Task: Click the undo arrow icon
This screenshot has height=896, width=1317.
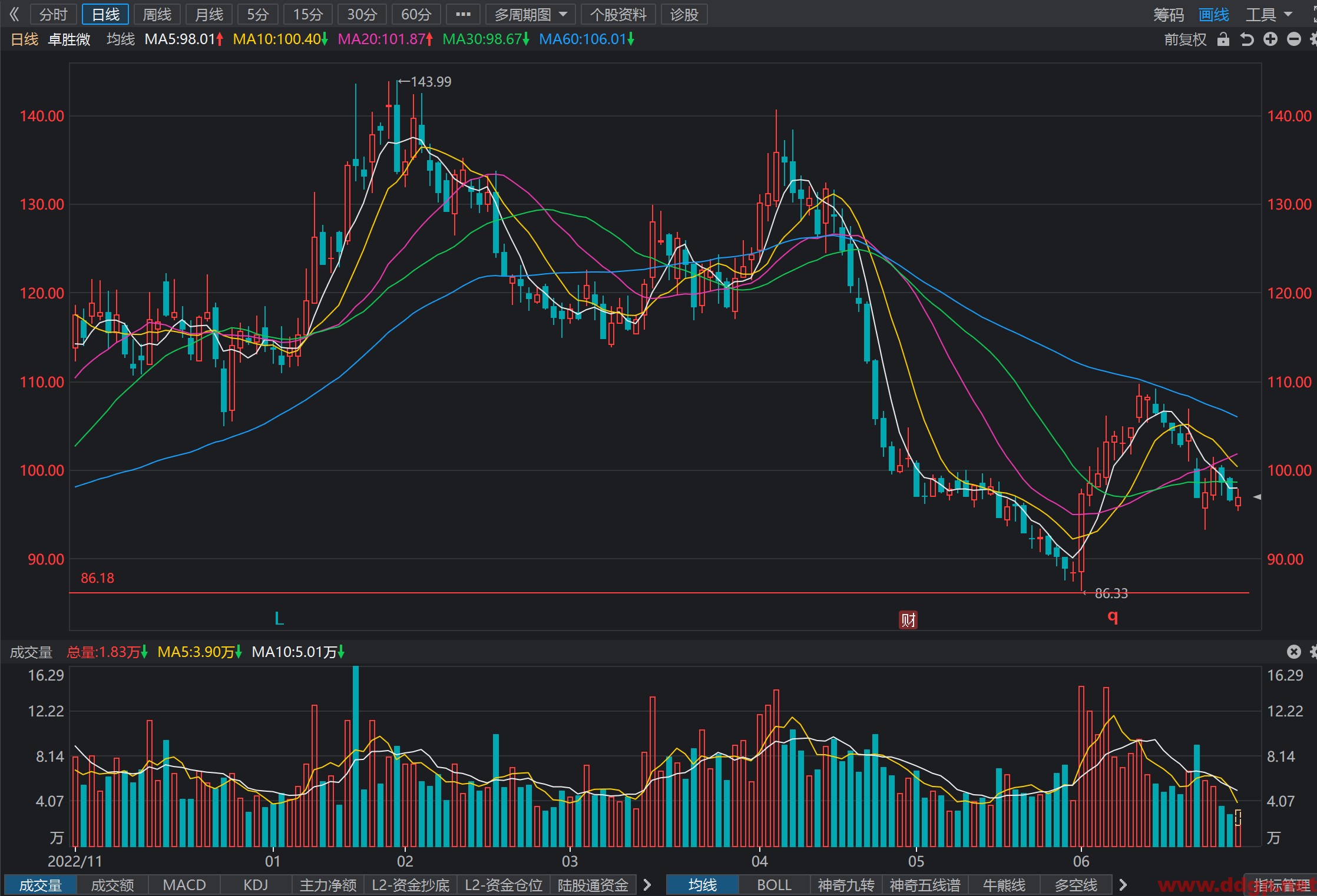Action: [1247, 39]
